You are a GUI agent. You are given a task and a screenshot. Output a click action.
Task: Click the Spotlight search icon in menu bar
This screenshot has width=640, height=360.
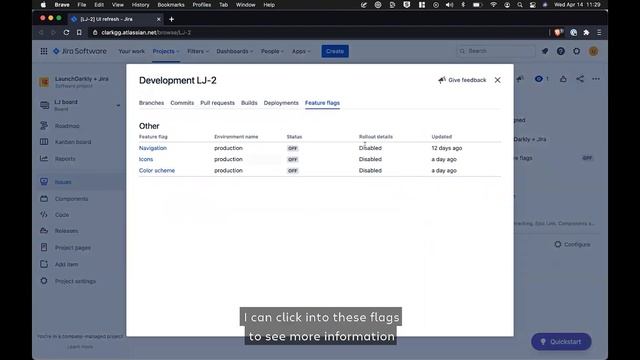pyautogui.click(x=520, y=5)
